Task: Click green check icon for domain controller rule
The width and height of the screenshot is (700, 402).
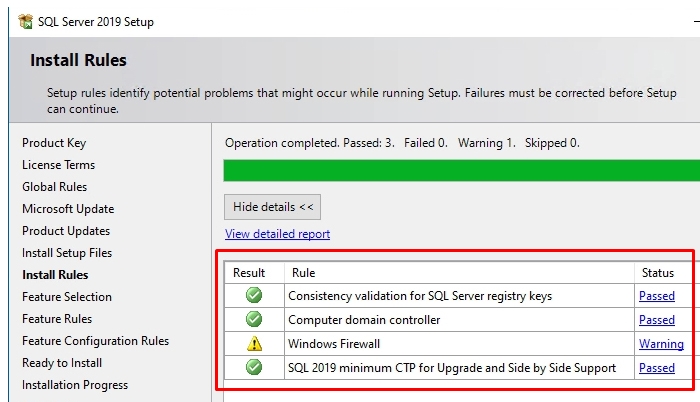Action: (254, 319)
